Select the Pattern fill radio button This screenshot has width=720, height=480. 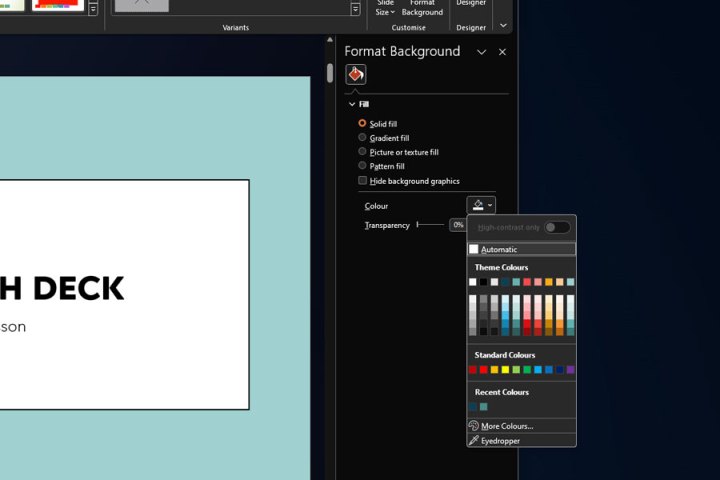point(363,166)
